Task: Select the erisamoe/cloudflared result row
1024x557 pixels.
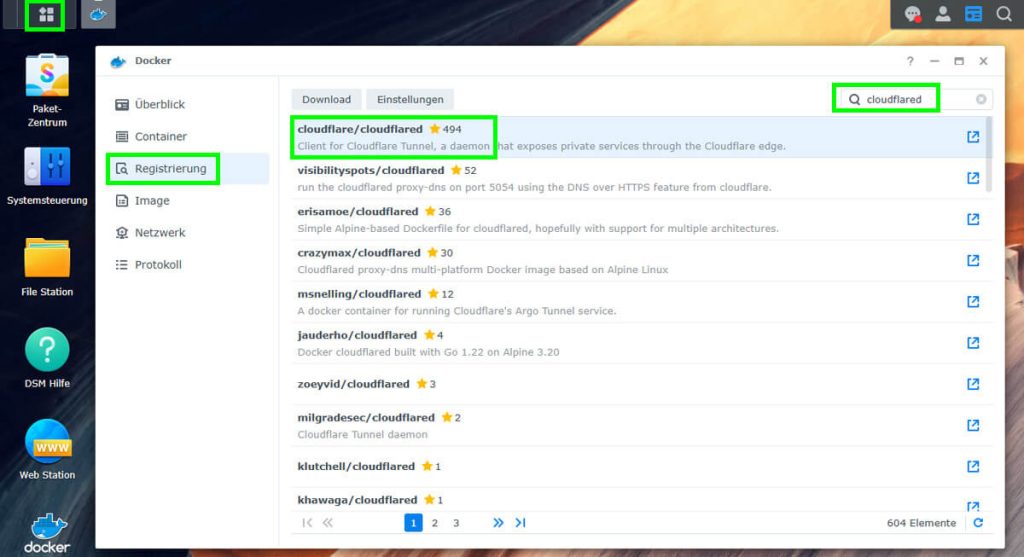Action: [x=639, y=219]
